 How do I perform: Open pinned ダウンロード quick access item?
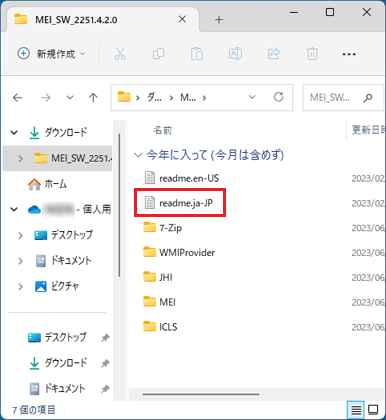coord(58,363)
